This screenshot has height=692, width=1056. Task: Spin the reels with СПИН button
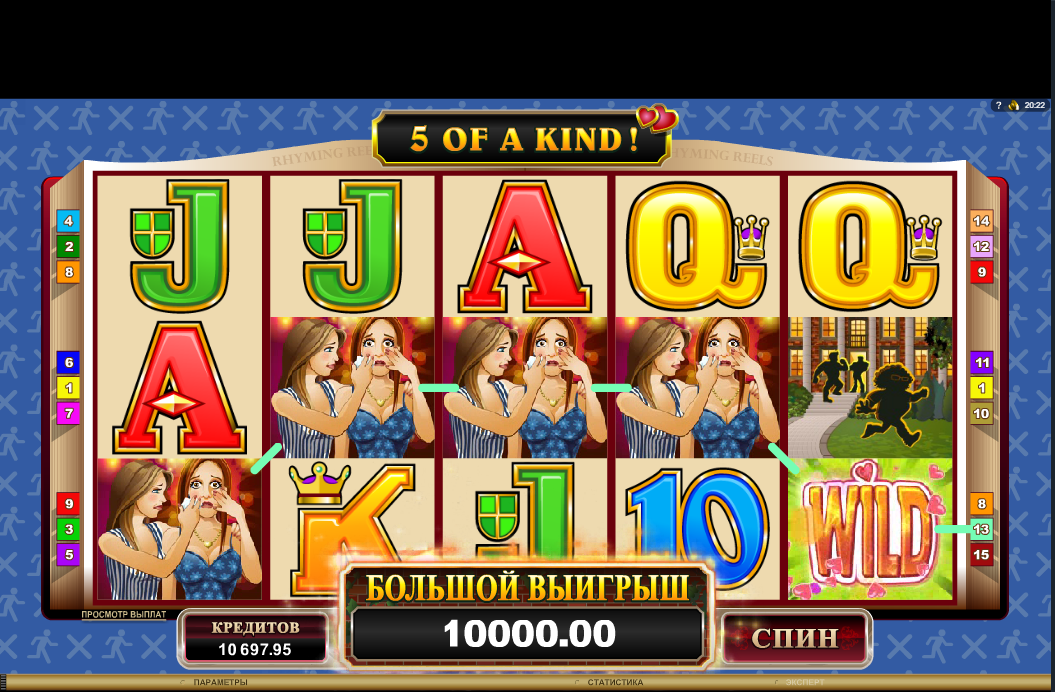[795, 637]
